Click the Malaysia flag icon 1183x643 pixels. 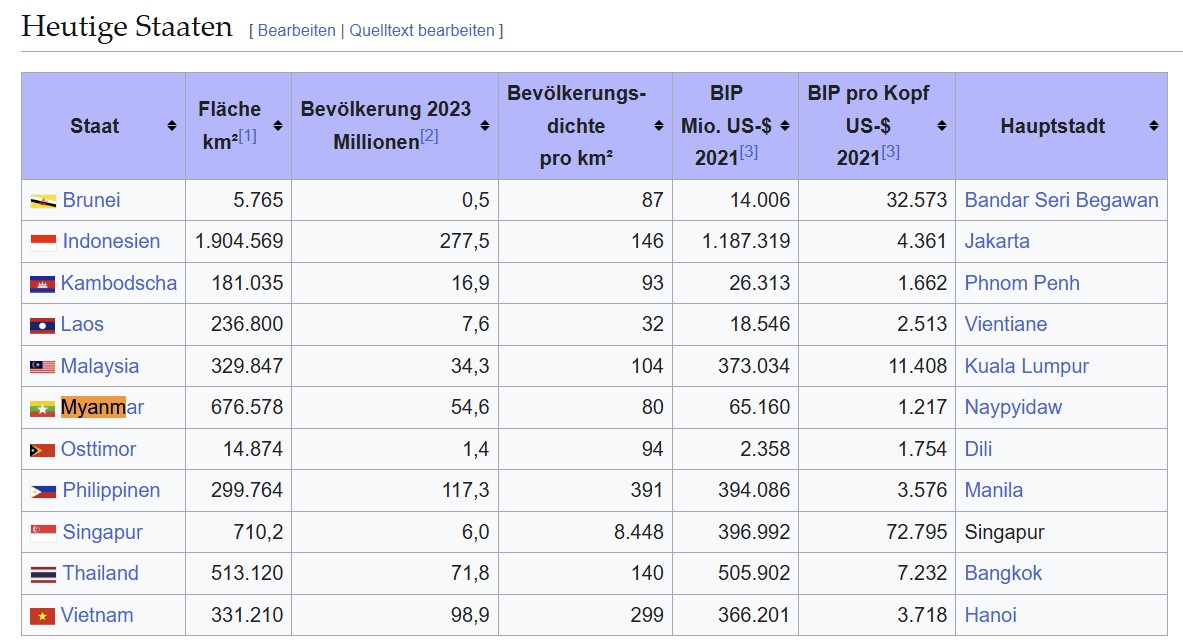(42, 367)
